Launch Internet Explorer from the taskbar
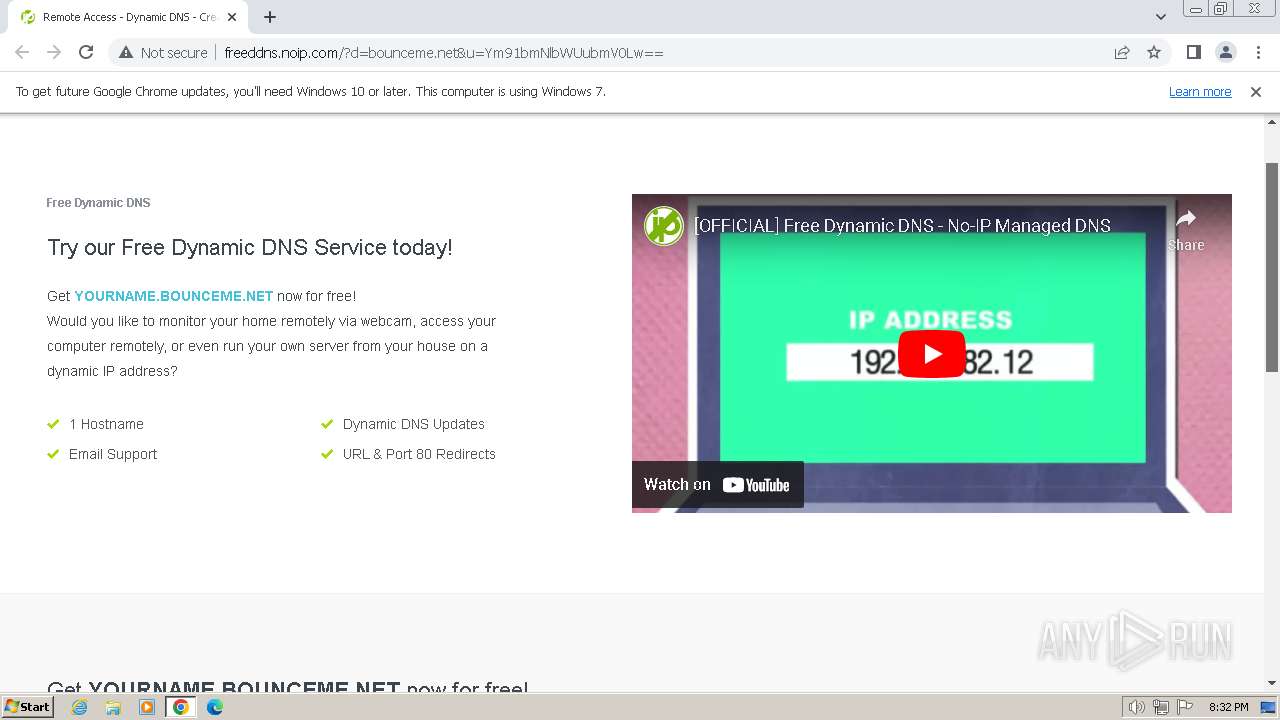The height and width of the screenshot is (720, 1280). click(79, 707)
